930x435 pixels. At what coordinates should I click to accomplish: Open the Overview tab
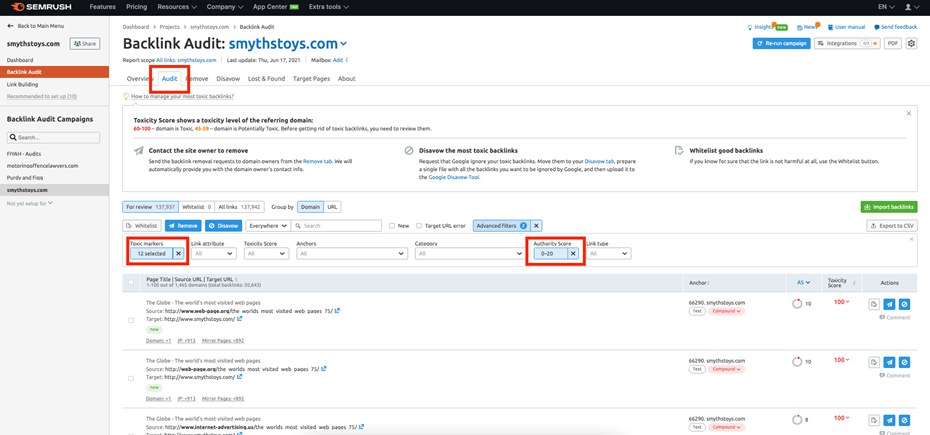pyautogui.click(x=140, y=78)
